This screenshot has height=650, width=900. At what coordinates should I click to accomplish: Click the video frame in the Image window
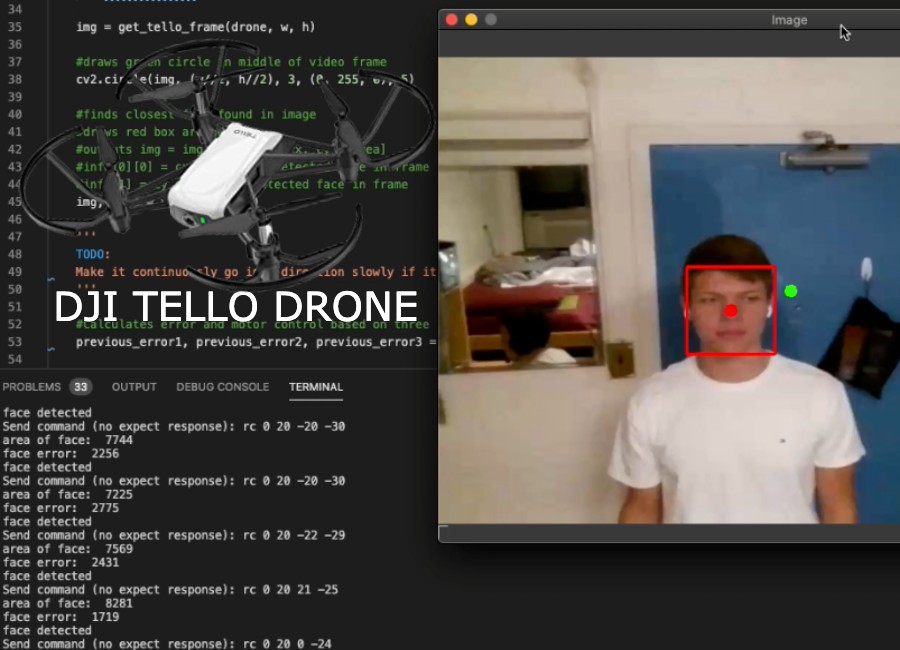click(x=669, y=290)
